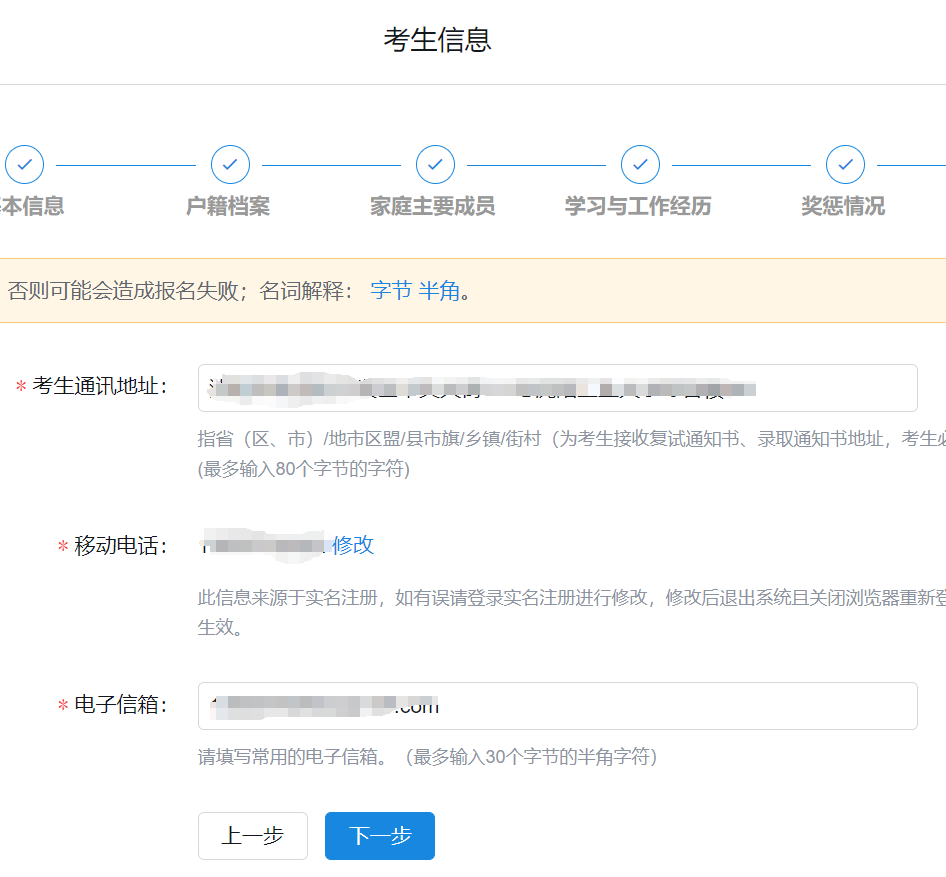
Task: Click the hint 请填写常用的电子信箱
Action: click(x=293, y=756)
